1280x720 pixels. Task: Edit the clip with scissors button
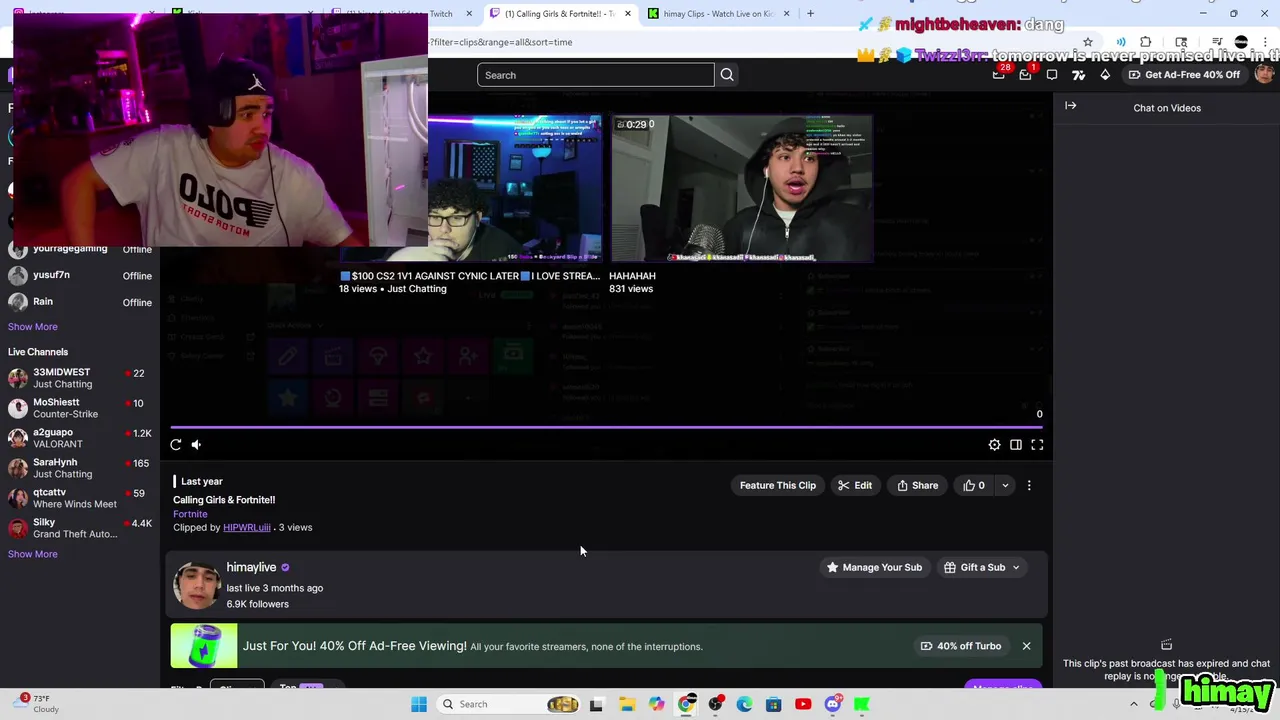(x=855, y=486)
